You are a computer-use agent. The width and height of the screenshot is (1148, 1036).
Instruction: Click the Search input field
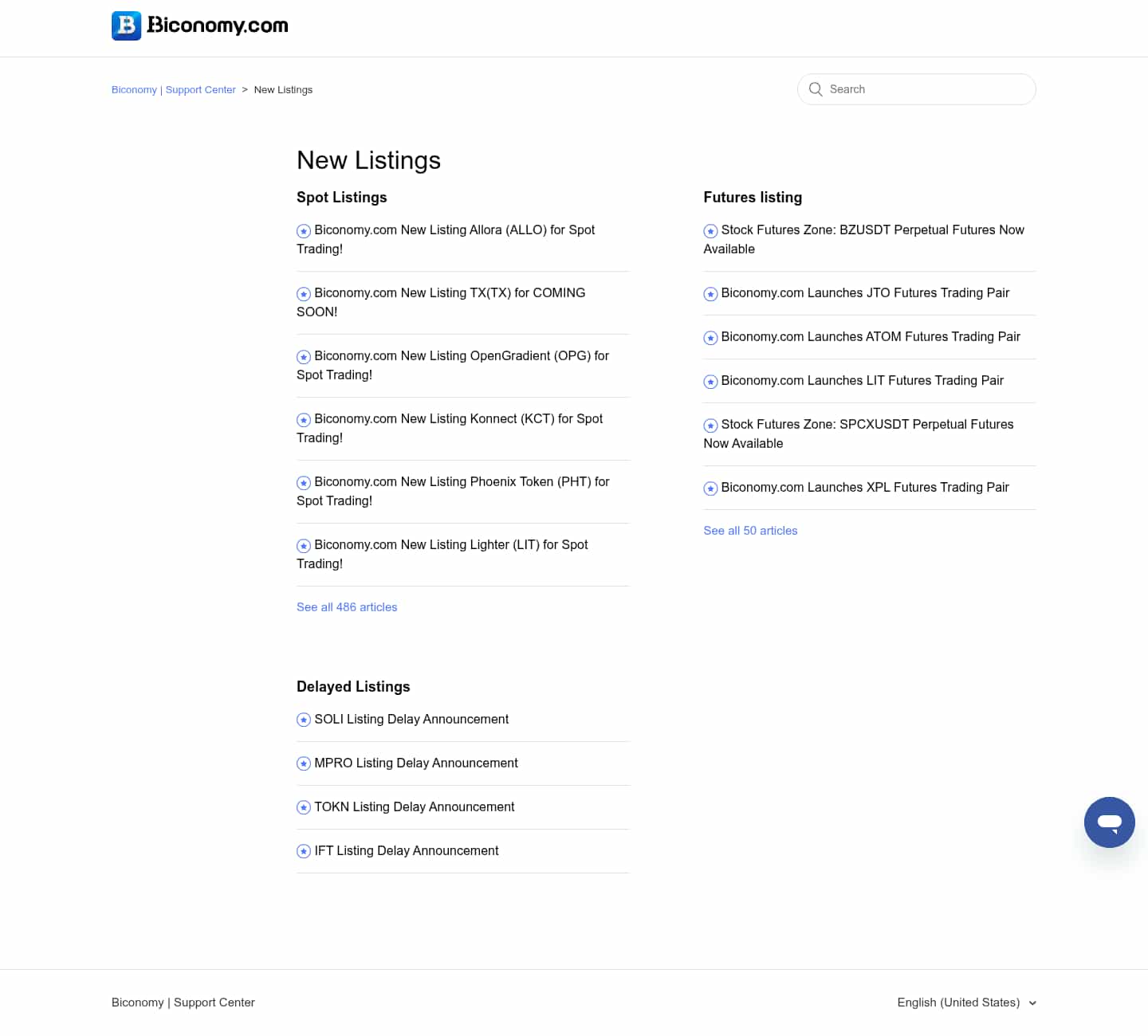tap(917, 89)
